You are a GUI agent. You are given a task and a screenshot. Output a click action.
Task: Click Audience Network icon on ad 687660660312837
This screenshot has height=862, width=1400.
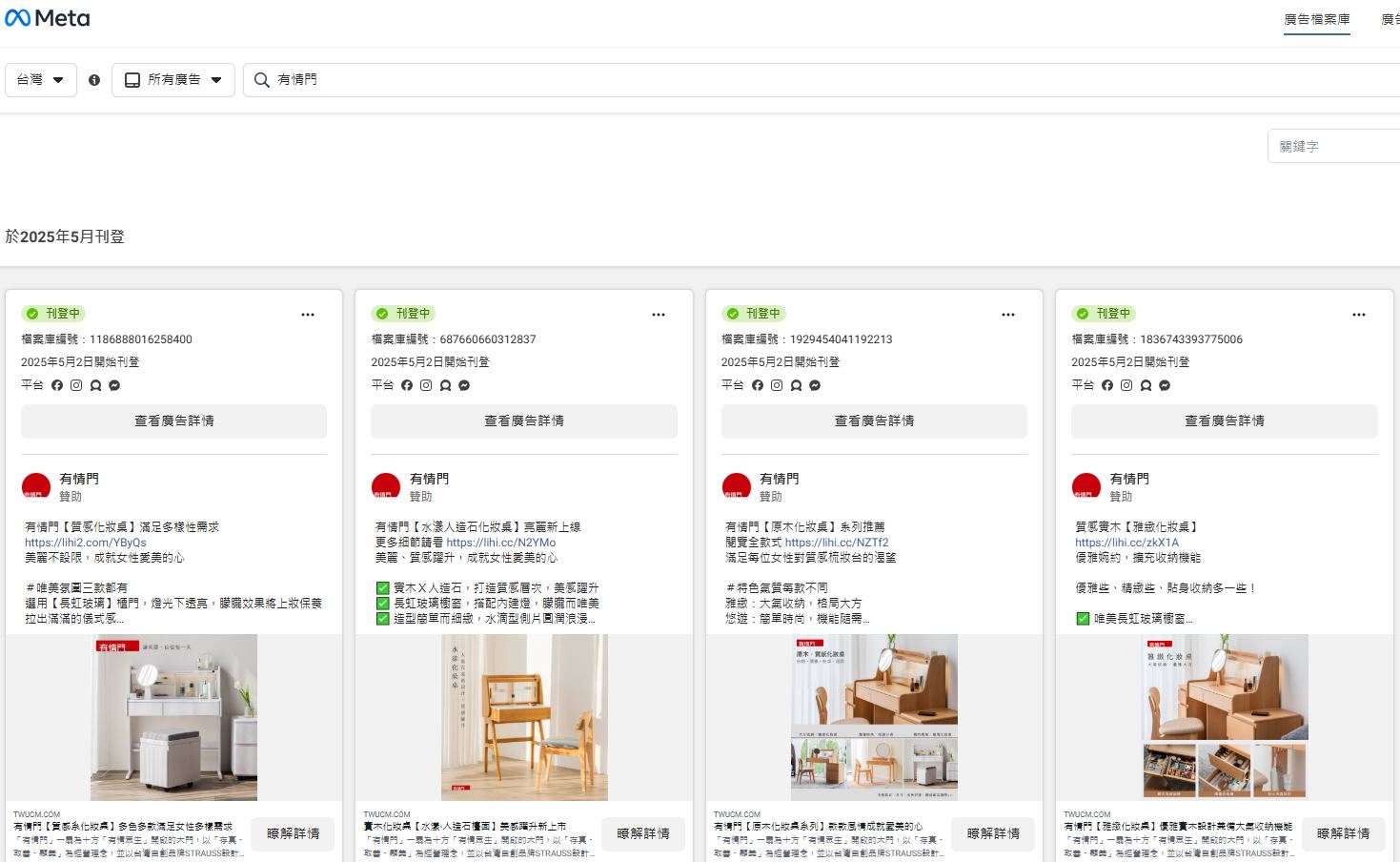point(445,385)
